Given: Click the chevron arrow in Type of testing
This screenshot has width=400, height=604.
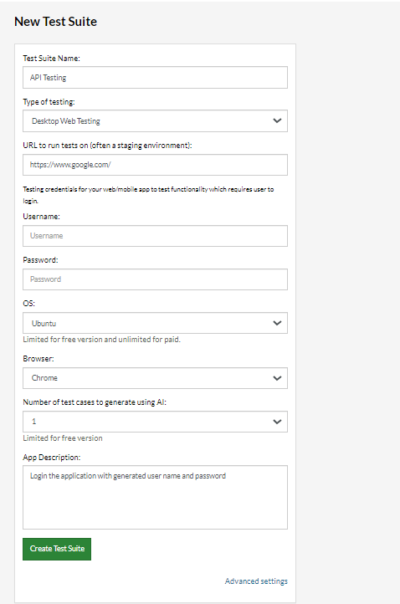Looking at the screenshot, I should click(x=277, y=121).
